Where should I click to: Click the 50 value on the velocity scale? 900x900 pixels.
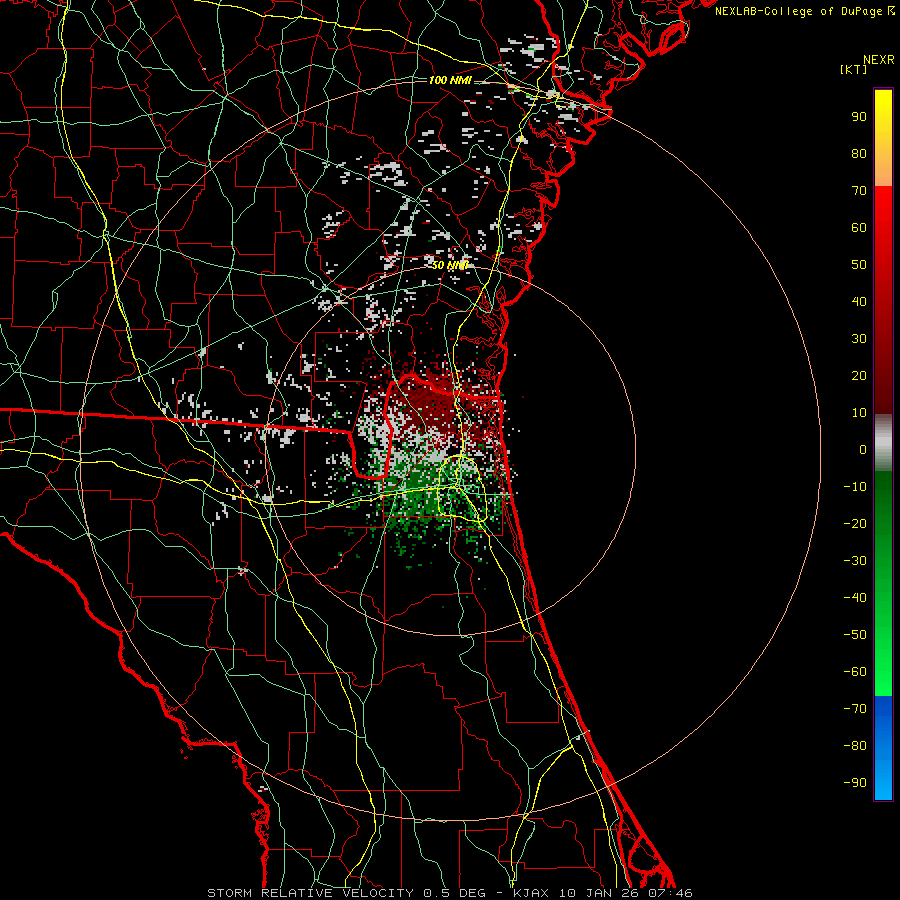coord(859,265)
